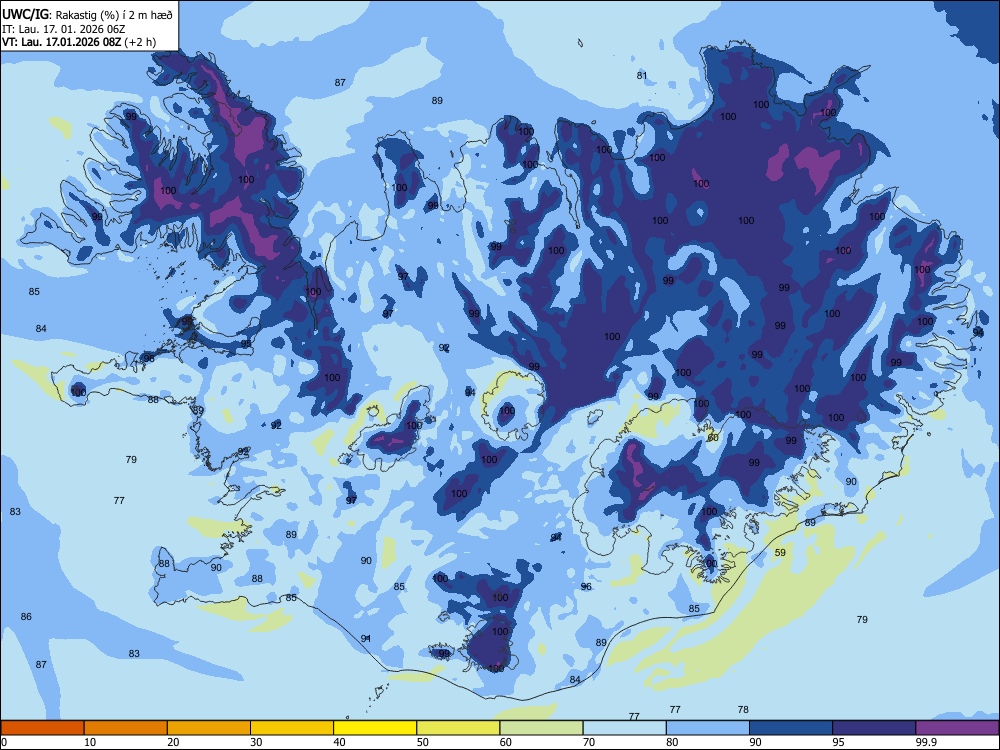The height and width of the screenshot is (750, 1000).
Task: Click the 50–60 pale yellow legend swatch
Action: [x=458, y=728]
